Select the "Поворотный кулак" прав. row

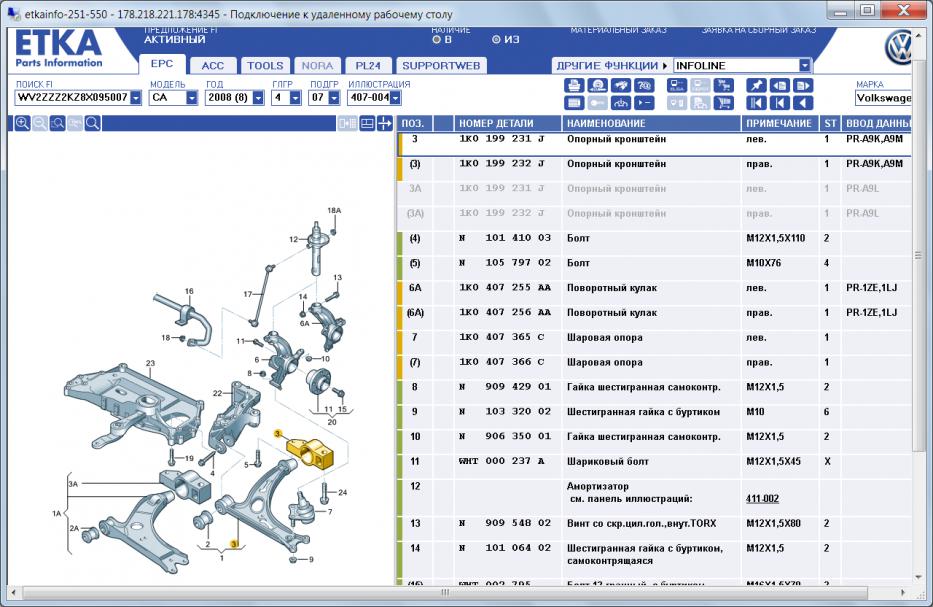coord(654,312)
